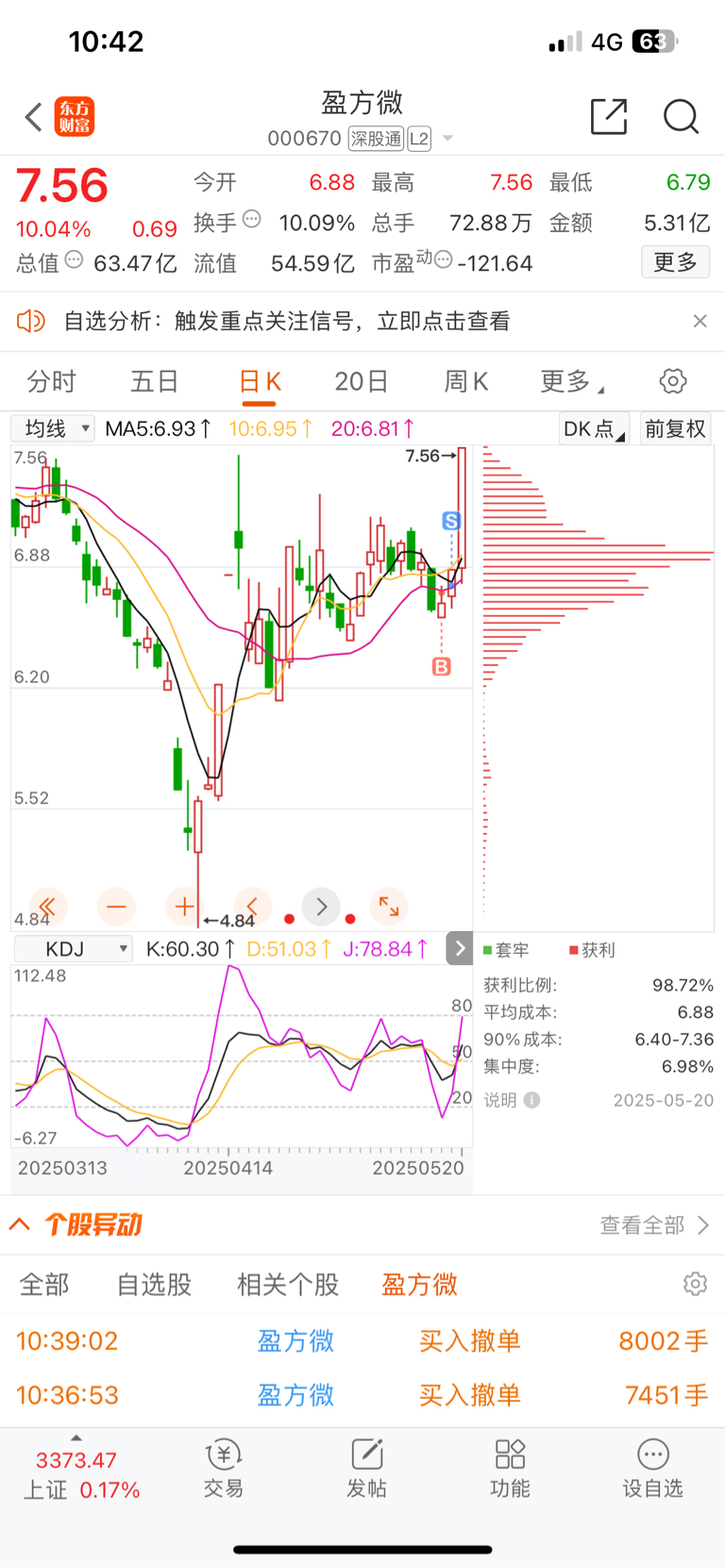Open the 前复权 adjustment selector
The height and width of the screenshot is (1568, 725).
coord(675,428)
